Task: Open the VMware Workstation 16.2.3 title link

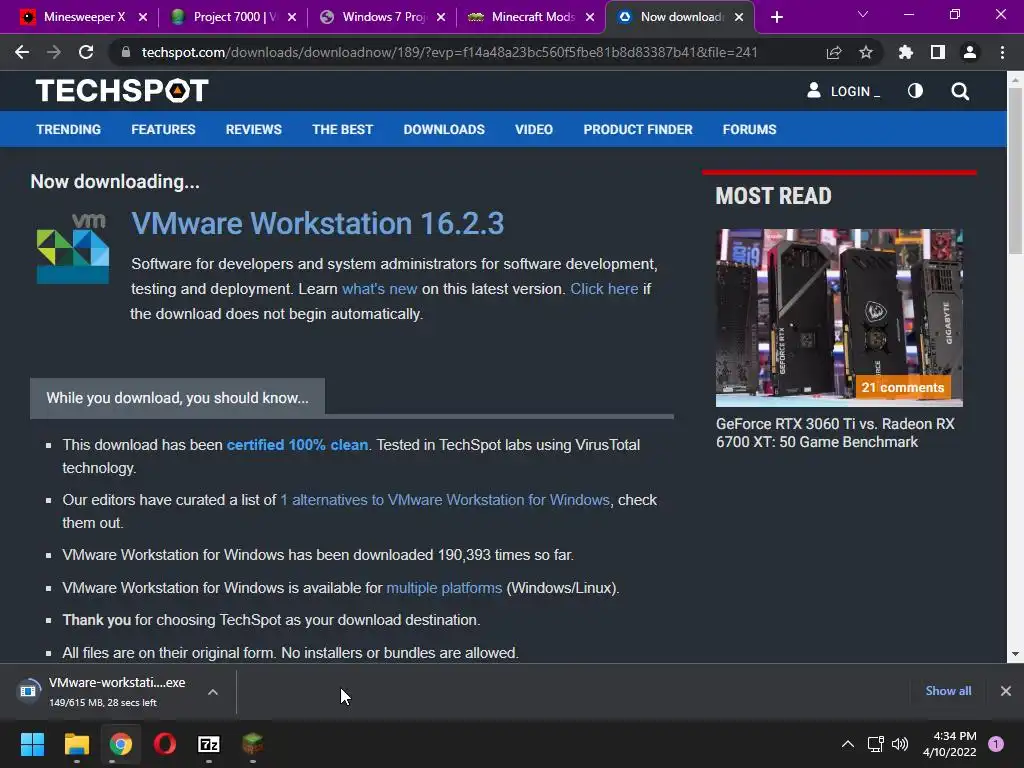Action: 317,223
